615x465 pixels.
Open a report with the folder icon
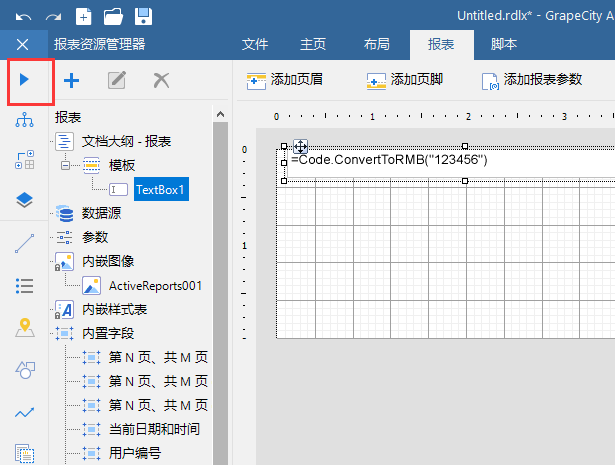pos(113,17)
